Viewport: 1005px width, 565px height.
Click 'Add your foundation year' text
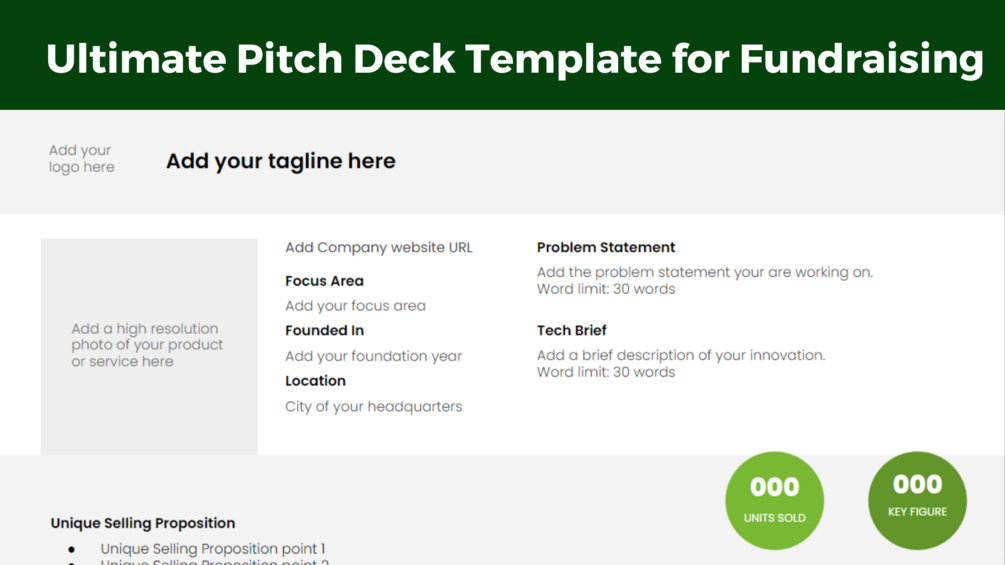coord(373,356)
